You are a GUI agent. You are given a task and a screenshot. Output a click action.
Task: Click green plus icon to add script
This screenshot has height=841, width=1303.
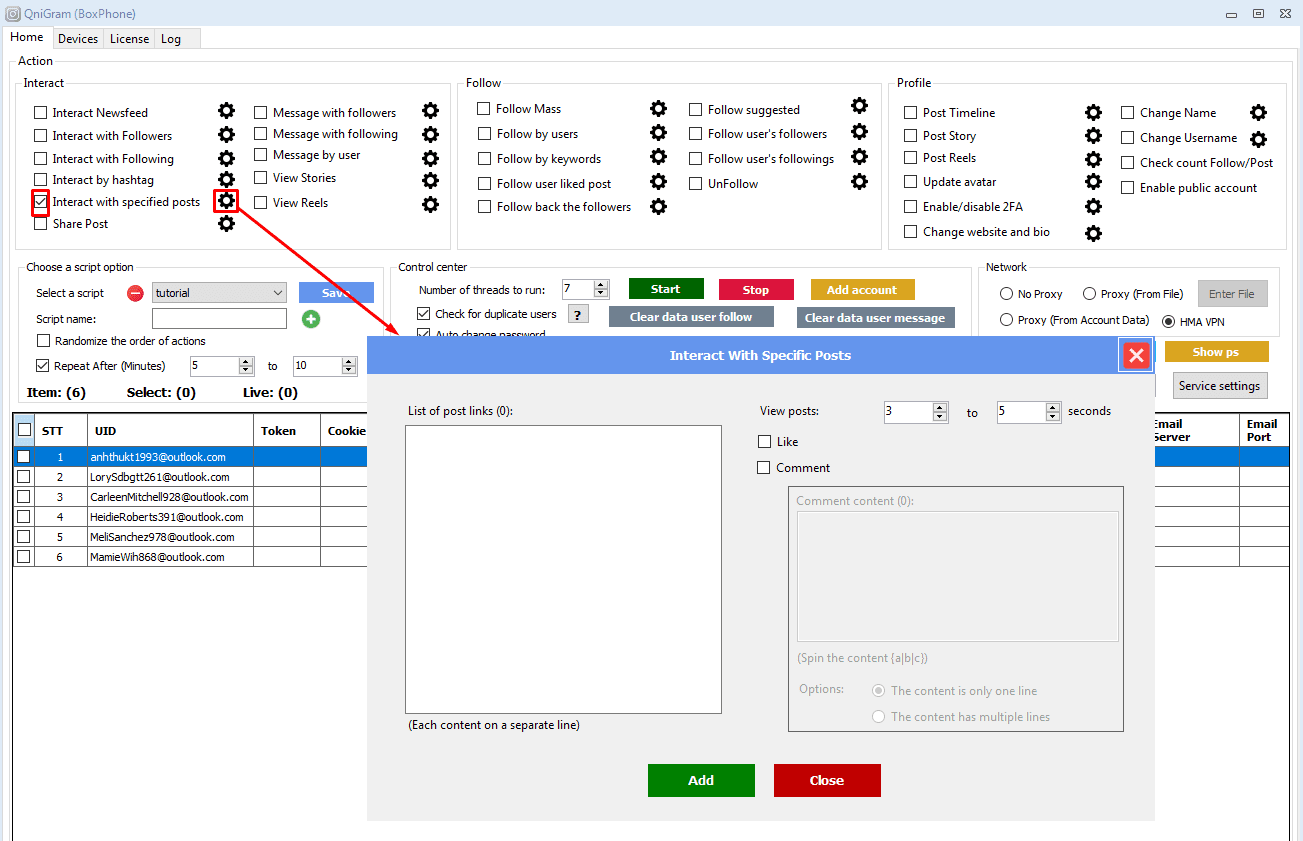[x=311, y=319]
